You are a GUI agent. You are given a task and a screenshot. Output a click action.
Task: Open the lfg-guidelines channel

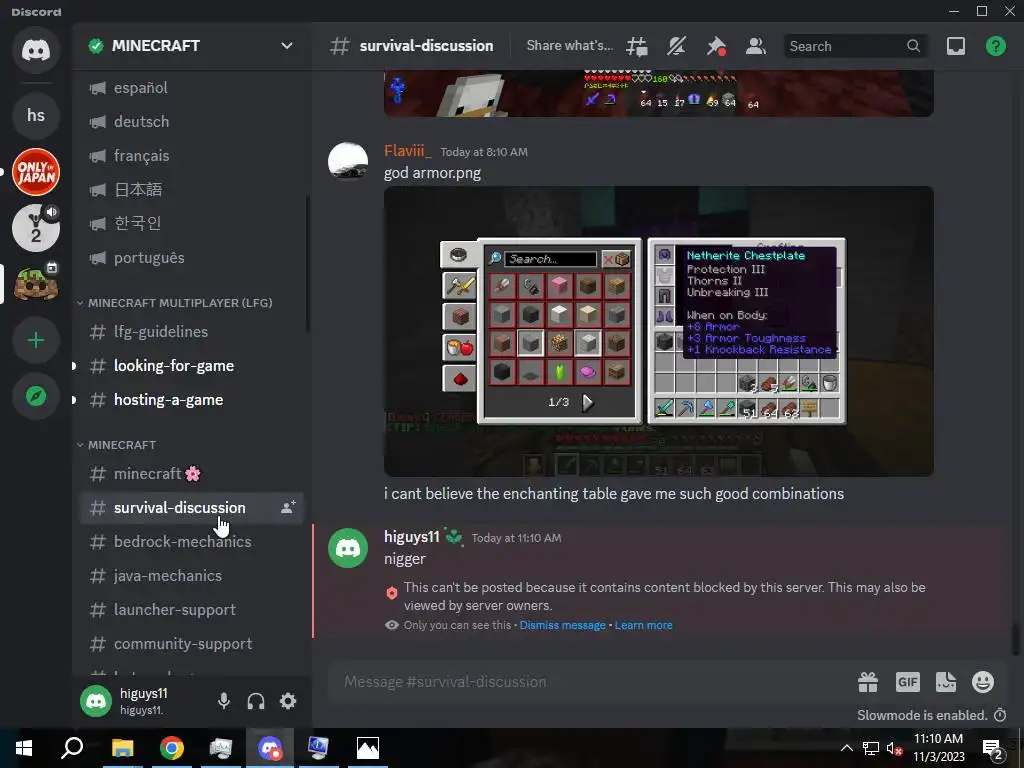tap(191, 332)
